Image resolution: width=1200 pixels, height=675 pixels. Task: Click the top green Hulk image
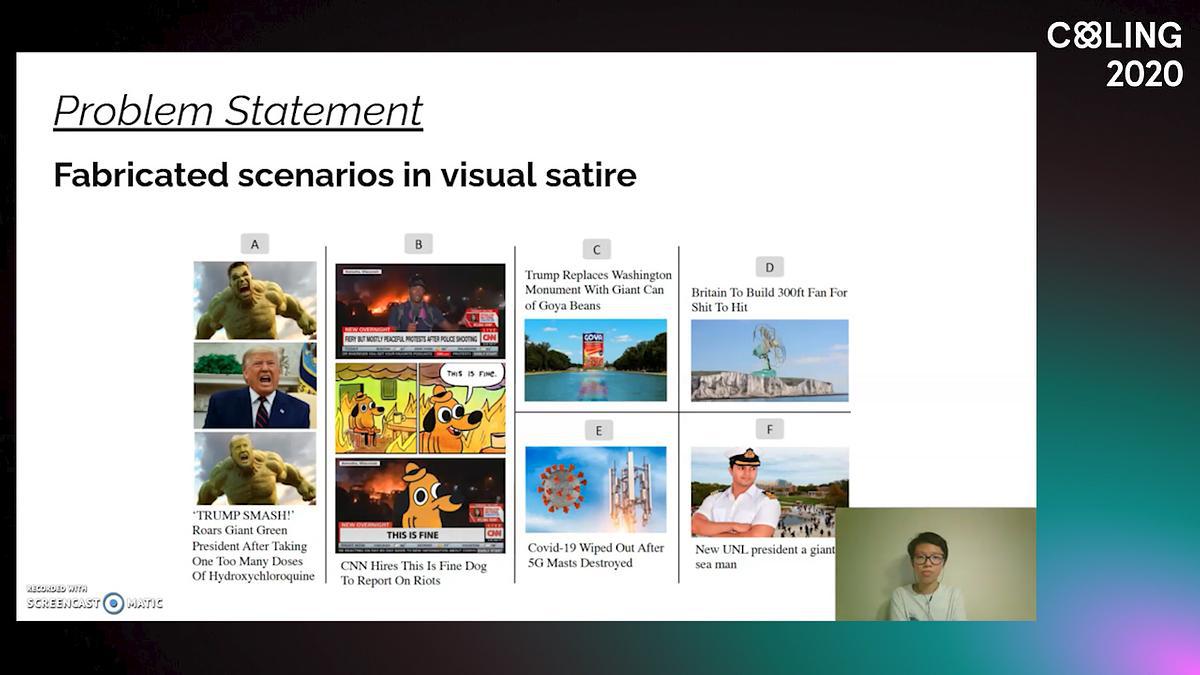coord(255,300)
